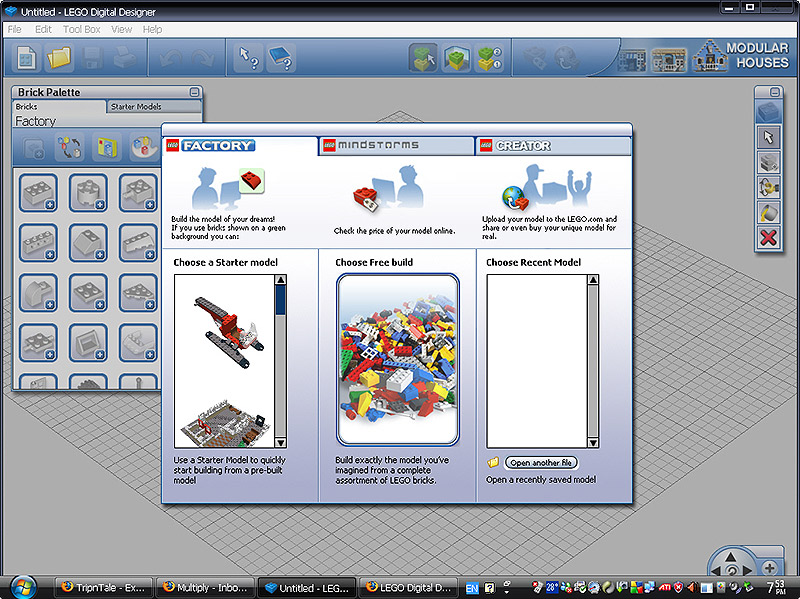Click up arrow of starter model scrollbar
This screenshot has width=800, height=599.
(281, 280)
